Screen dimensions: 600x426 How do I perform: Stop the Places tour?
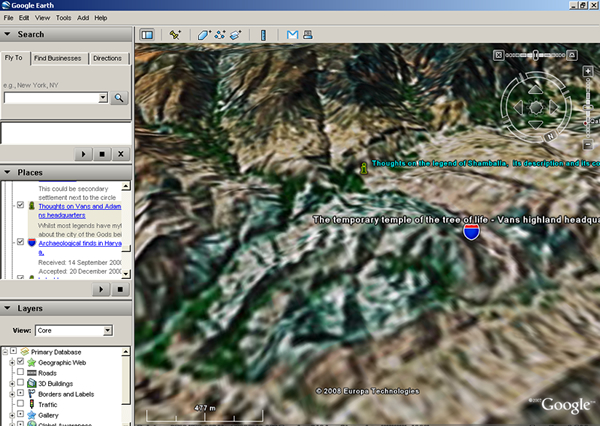pyautogui.click(x=120, y=289)
